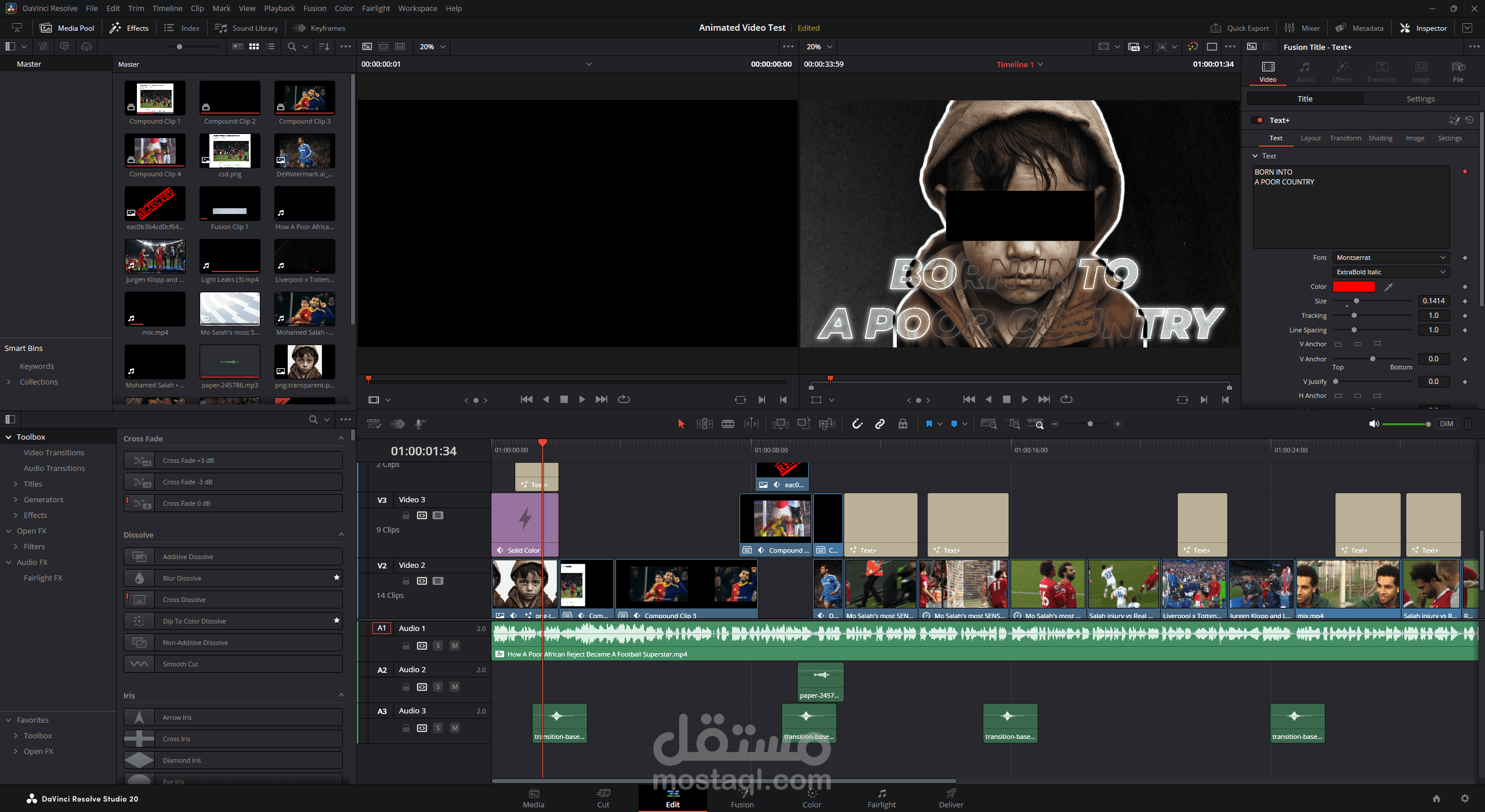This screenshot has width=1485, height=812.
Task: Play the timeline viewer forward
Action: tap(1024, 400)
